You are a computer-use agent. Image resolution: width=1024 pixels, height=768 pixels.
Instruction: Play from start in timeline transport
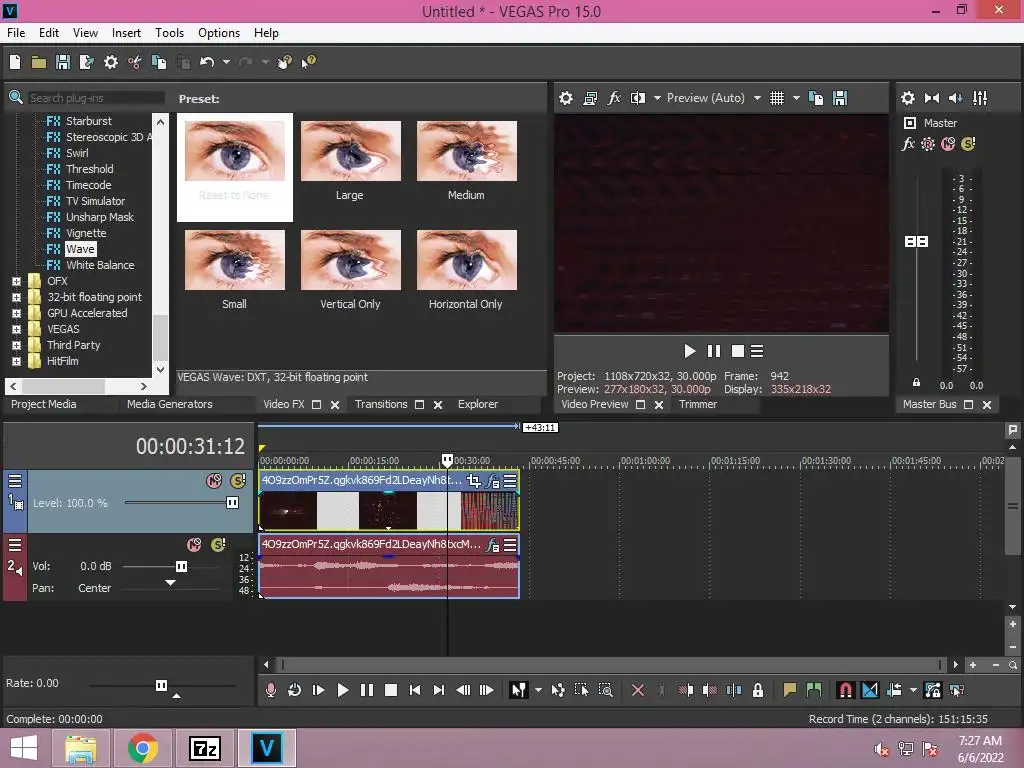coord(319,690)
